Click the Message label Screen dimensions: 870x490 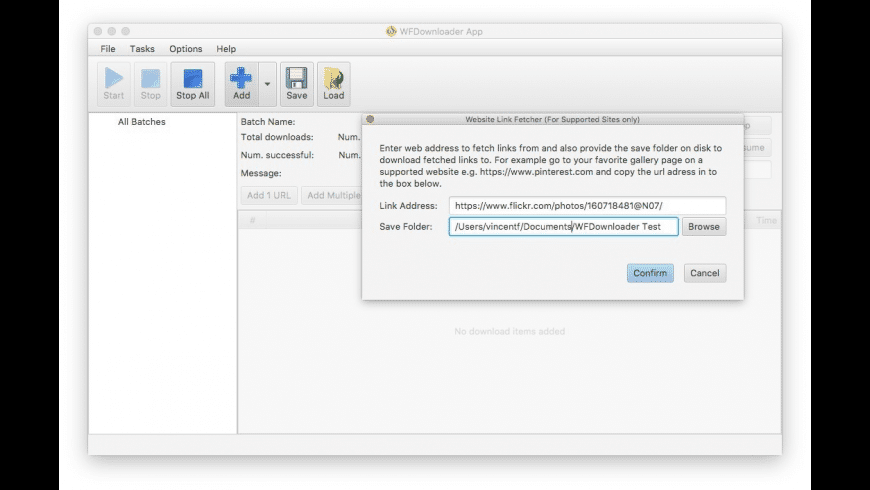click(x=261, y=173)
